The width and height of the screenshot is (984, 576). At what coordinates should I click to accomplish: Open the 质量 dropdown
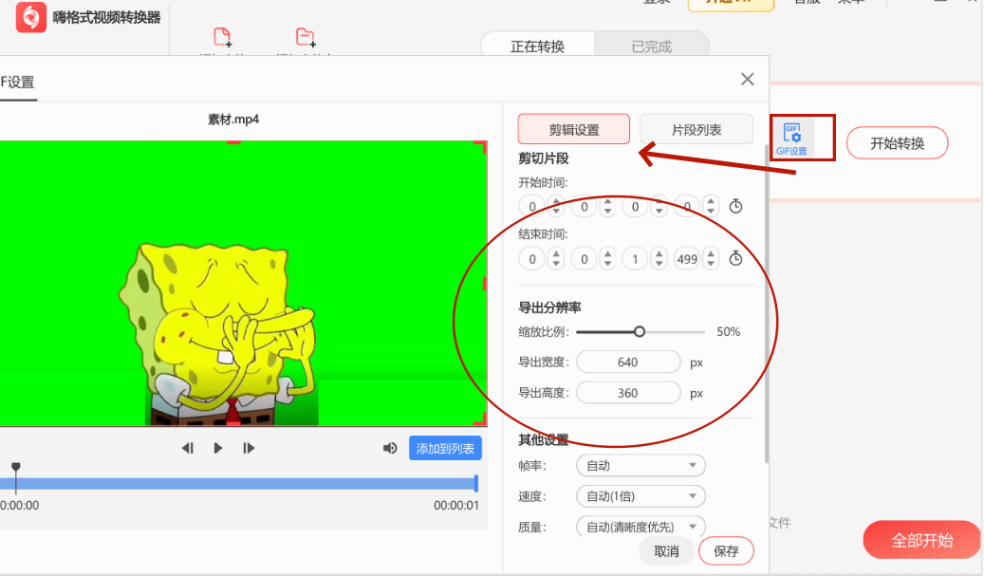click(x=640, y=526)
